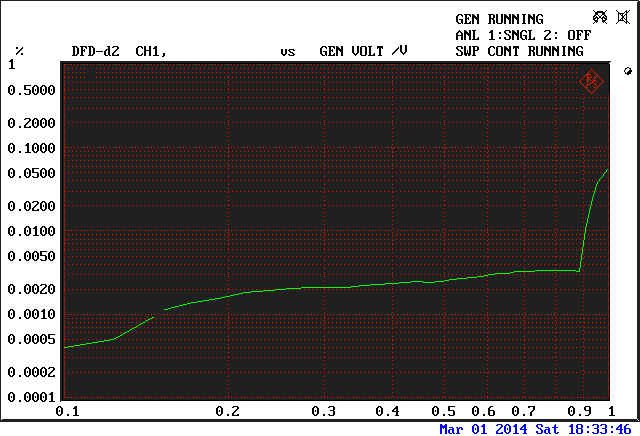640x436 pixels.
Task: Click the 'vs' label in graph header
Action: point(288,52)
